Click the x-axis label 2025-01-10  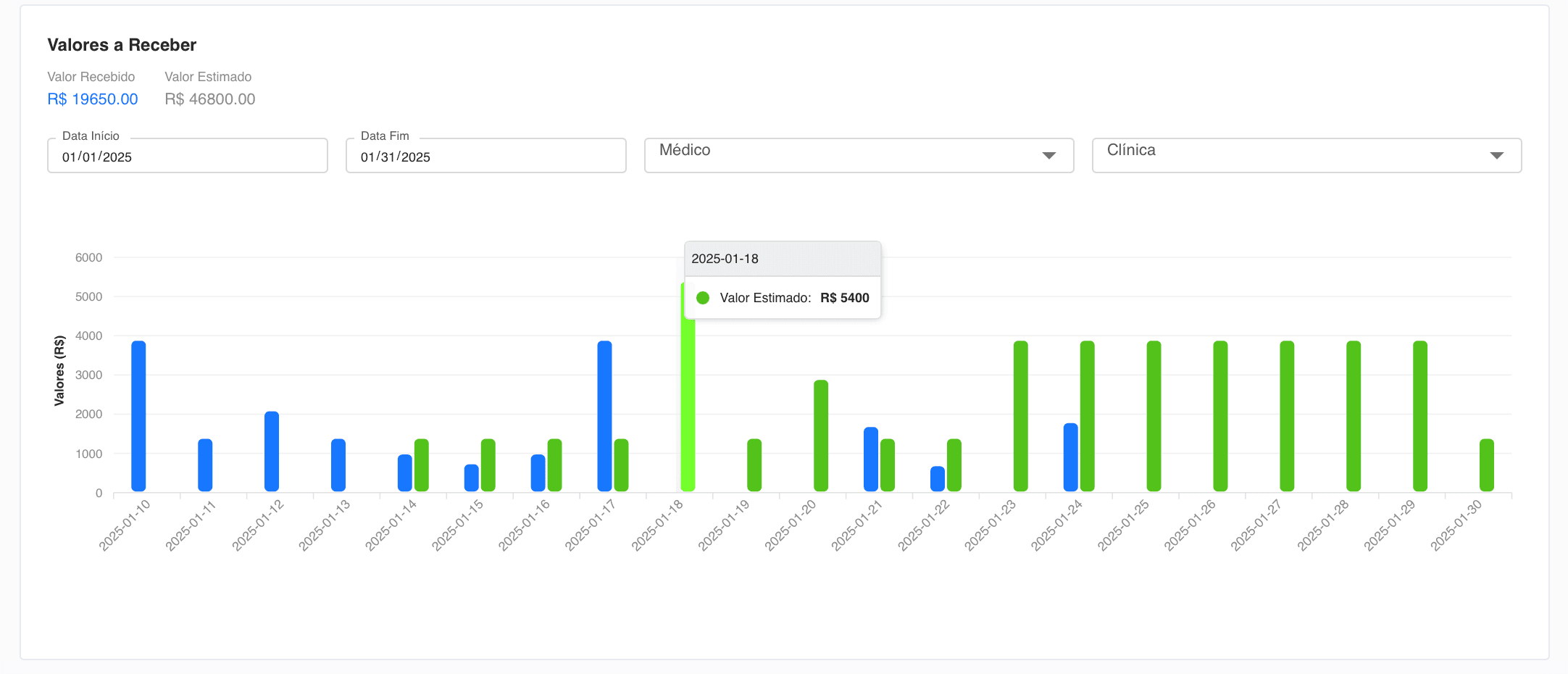click(125, 525)
